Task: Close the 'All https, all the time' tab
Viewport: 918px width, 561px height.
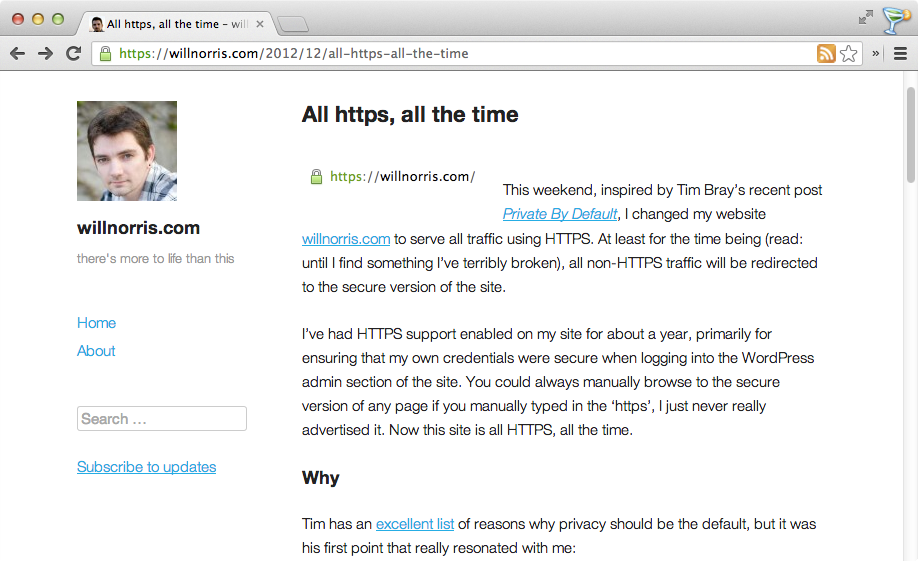Action: point(261,24)
